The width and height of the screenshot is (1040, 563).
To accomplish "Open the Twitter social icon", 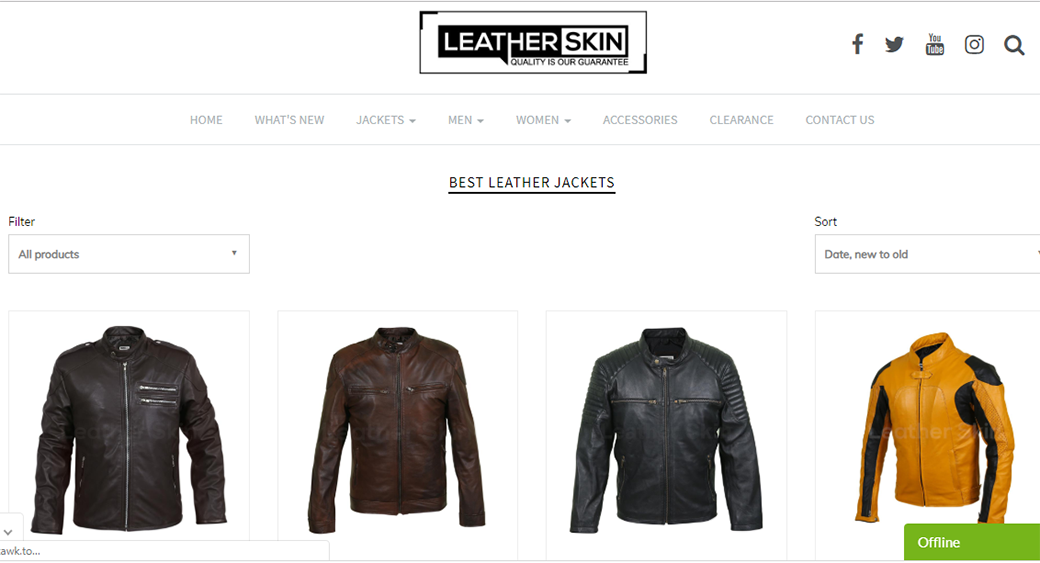I will [894, 44].
